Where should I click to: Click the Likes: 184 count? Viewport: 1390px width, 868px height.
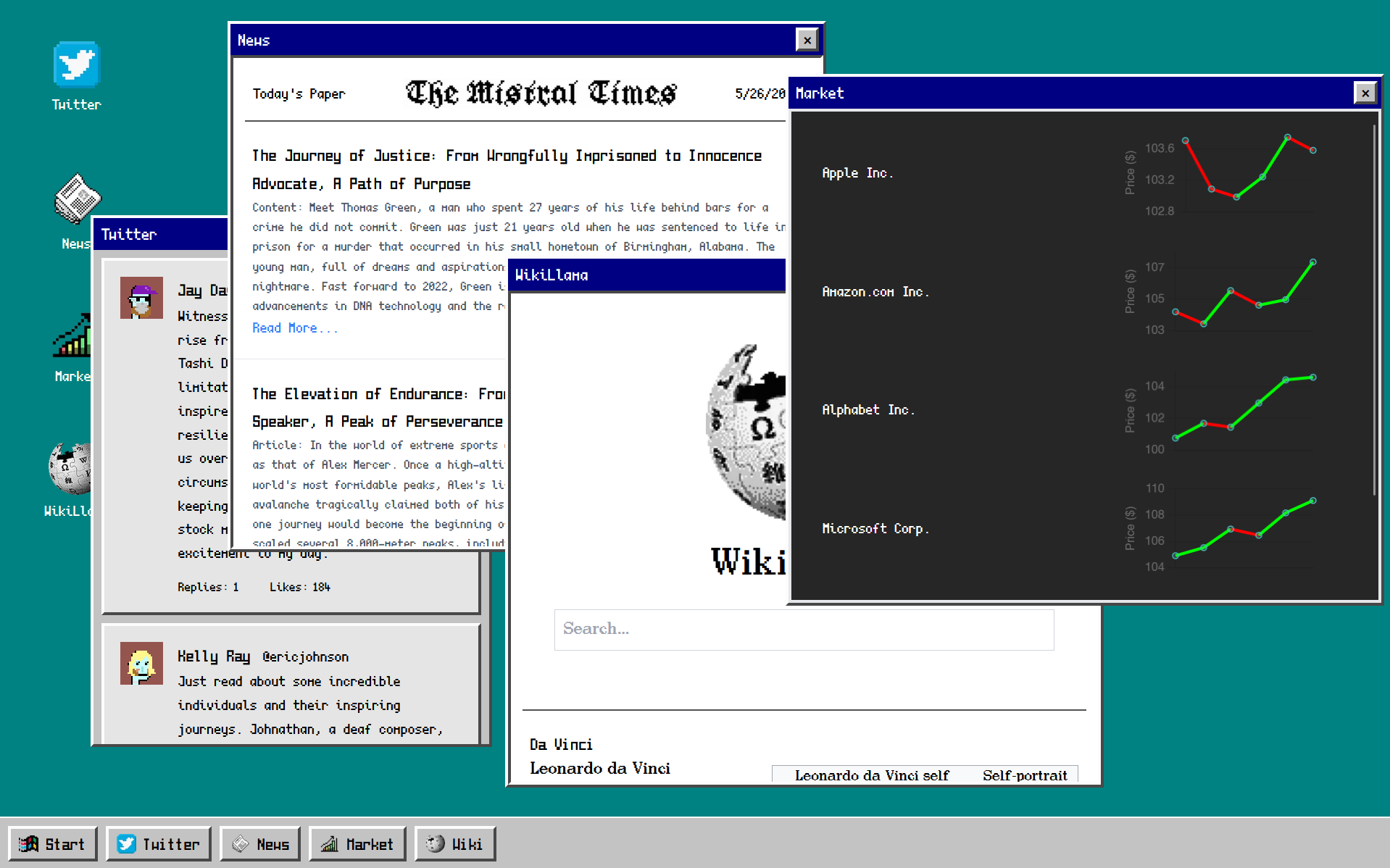click(300, 587)
